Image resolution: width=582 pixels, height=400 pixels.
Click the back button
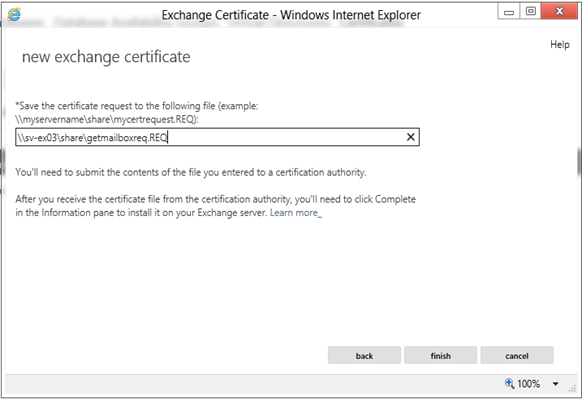click(x=364, y=355)
